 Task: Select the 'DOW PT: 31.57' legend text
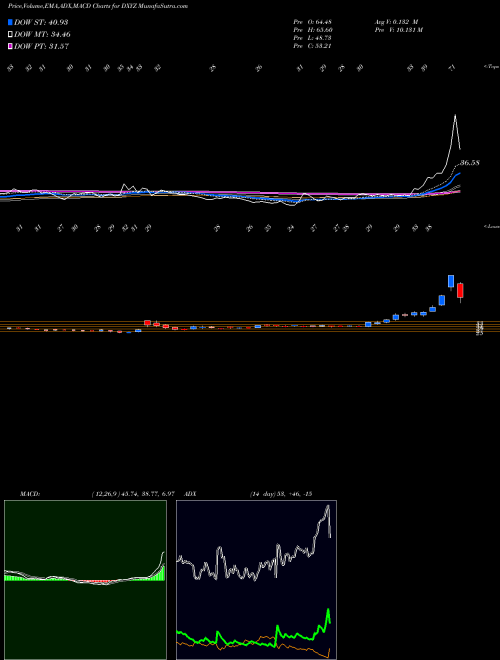point(41,46)
